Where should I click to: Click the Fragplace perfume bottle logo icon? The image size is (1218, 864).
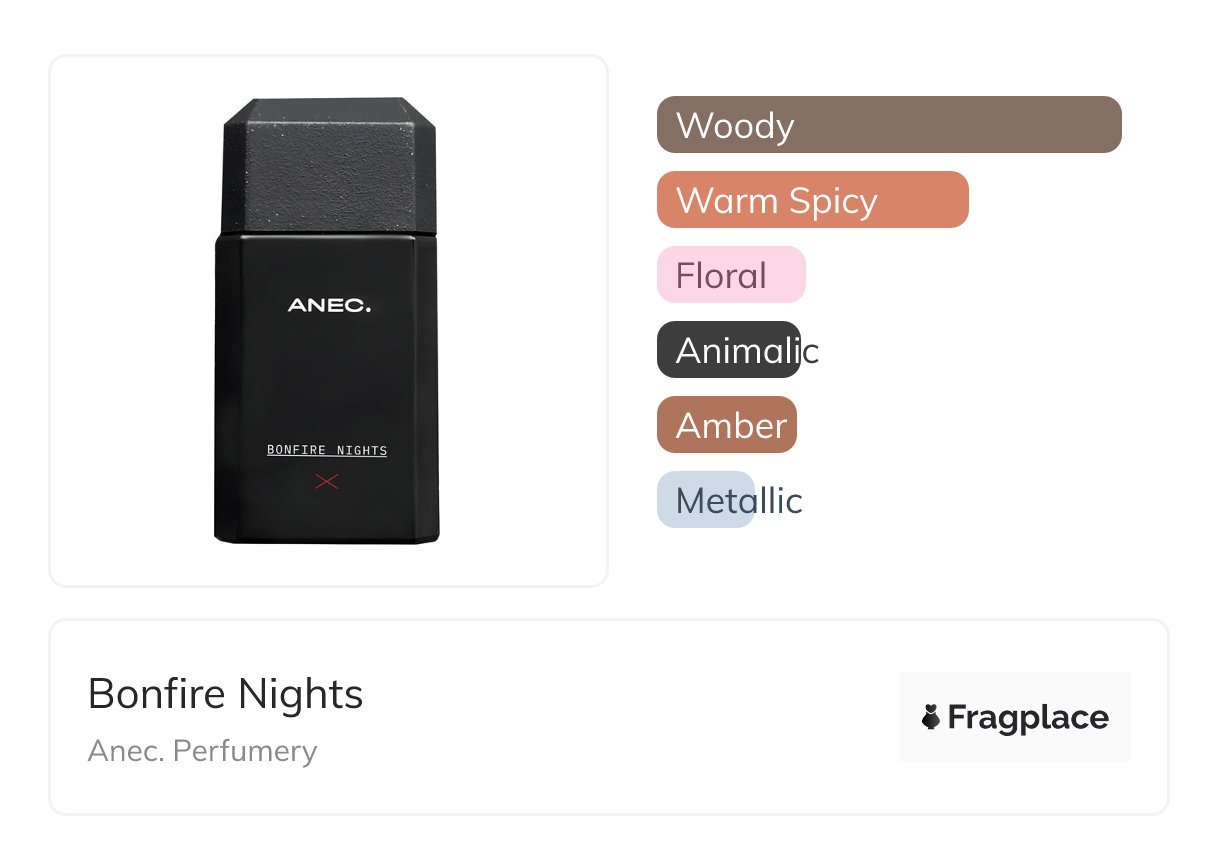point(931,717)
